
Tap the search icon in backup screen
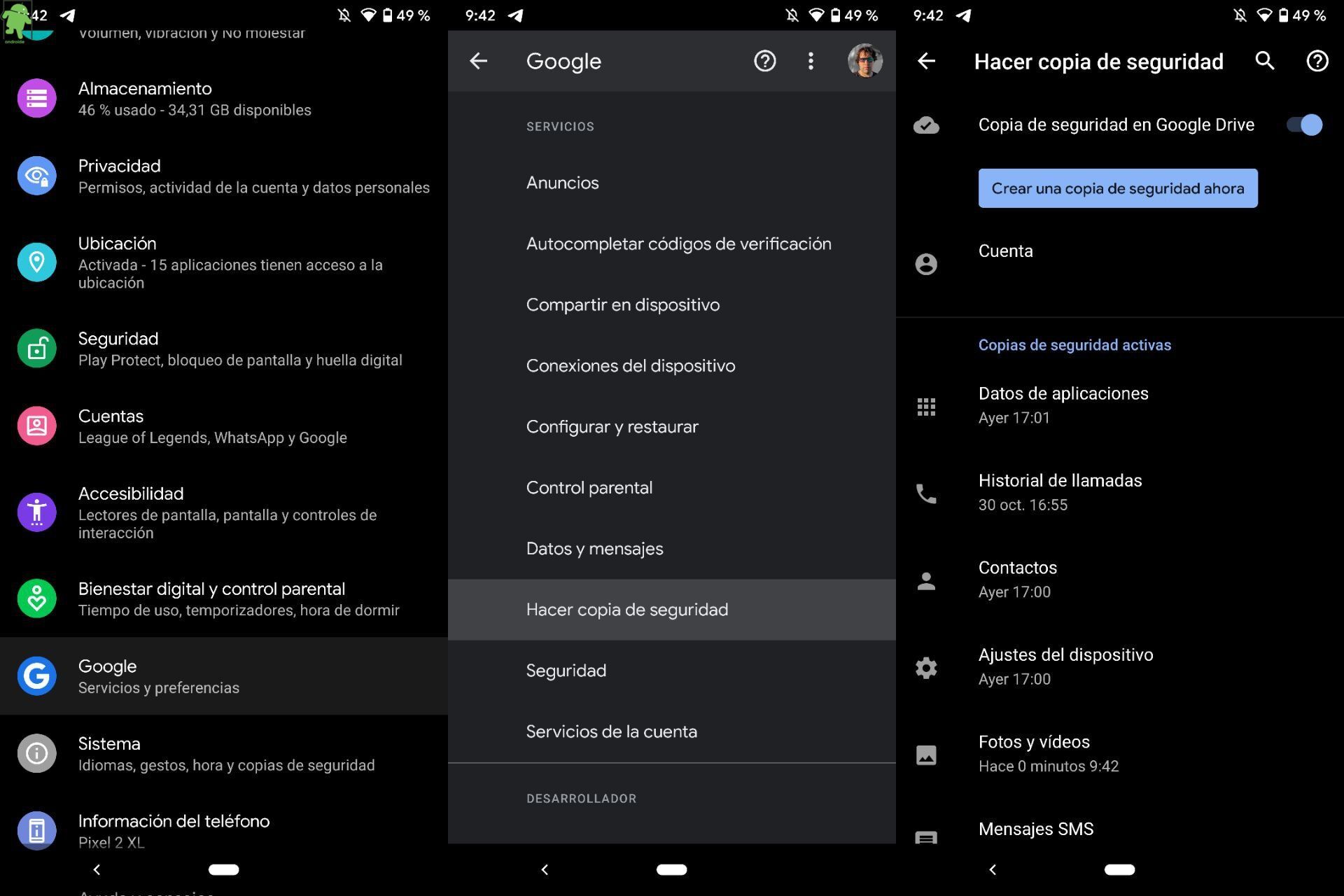coord(1264,61)
